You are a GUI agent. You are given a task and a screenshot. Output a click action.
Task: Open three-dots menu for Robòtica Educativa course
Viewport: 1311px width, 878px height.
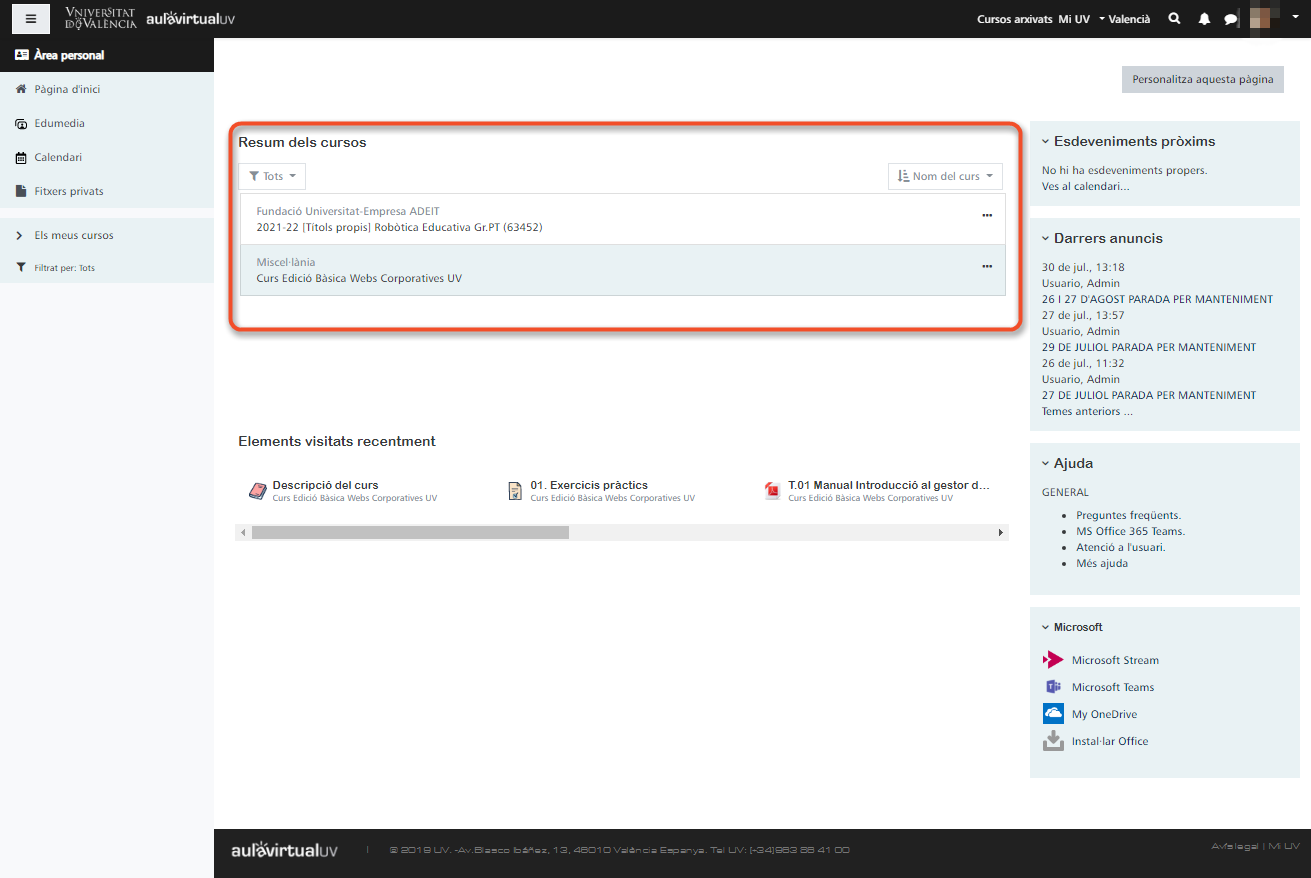(987, 215)
